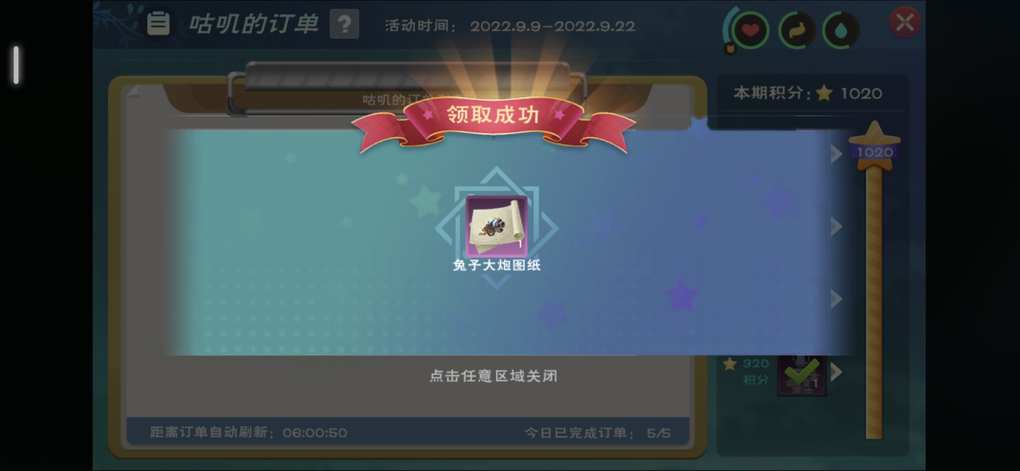Click the gold star atop the progress bar
The image size is (1020, 471).
point(874,135)
